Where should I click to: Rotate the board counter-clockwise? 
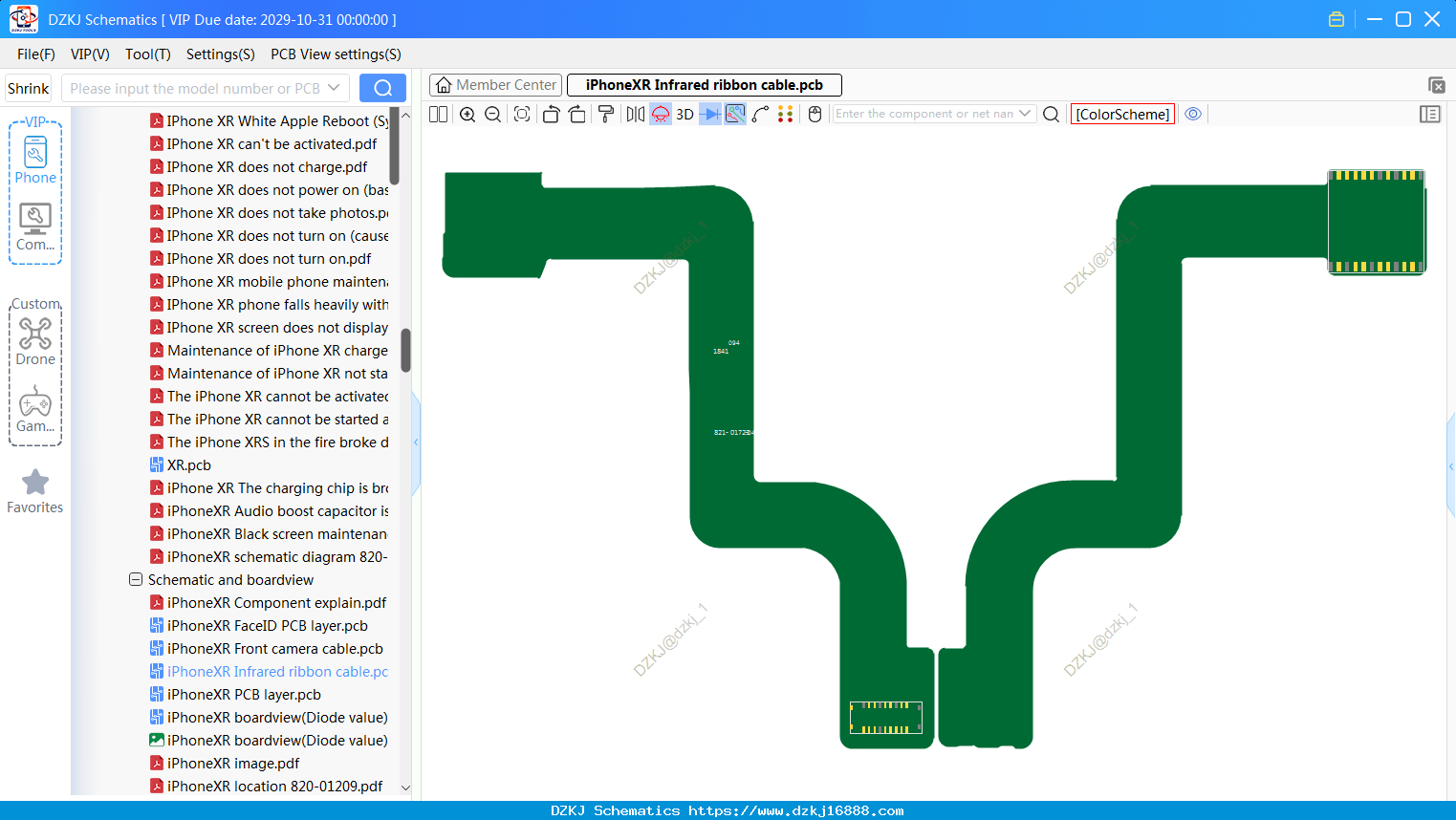pyautogui.click(x=551, y=114)
